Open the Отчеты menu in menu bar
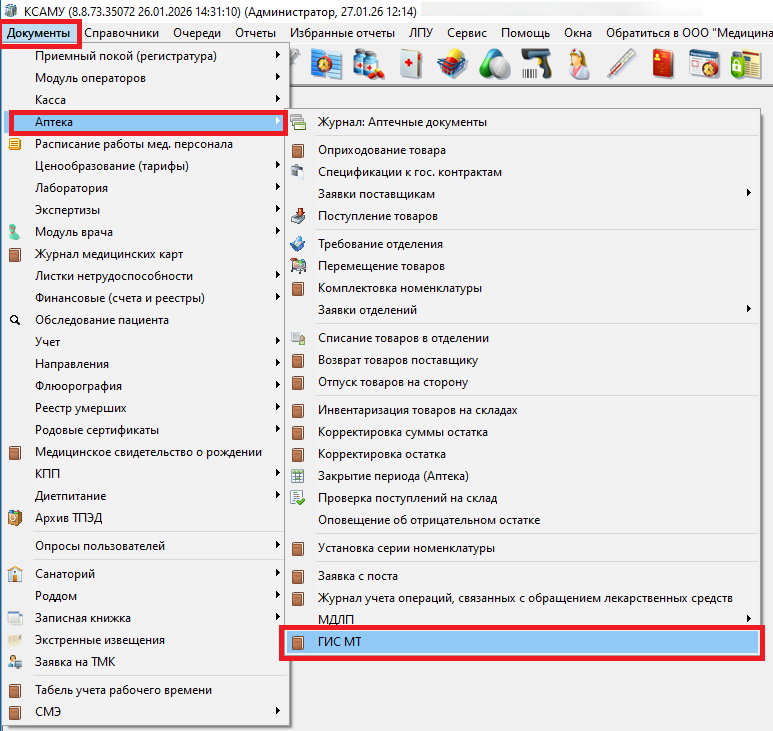Image resolution: width=773 pixels, height=731 pixels. click(255, 33)
